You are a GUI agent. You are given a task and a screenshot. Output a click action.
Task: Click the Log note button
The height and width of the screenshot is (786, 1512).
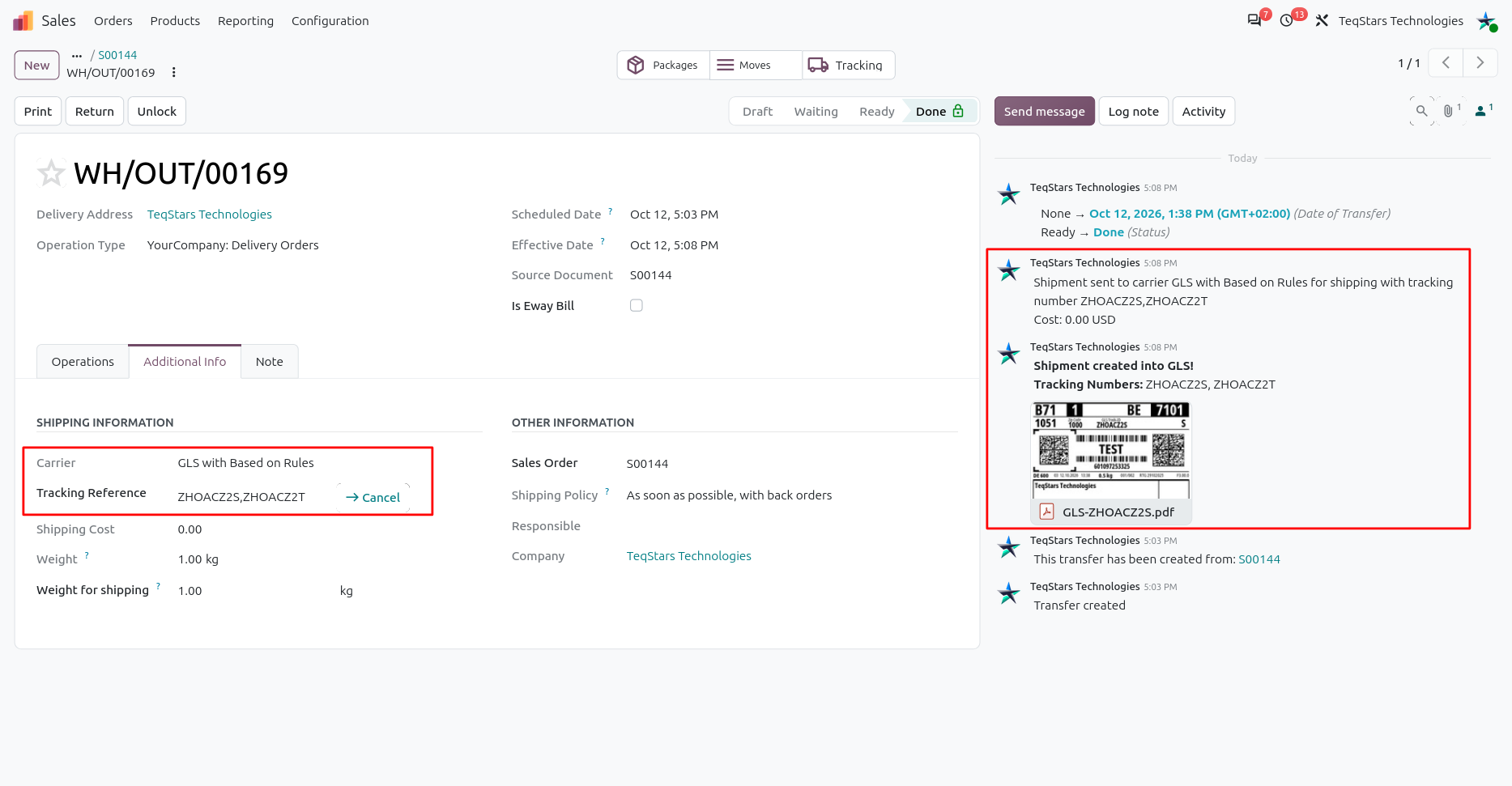tap(1134, 112)
